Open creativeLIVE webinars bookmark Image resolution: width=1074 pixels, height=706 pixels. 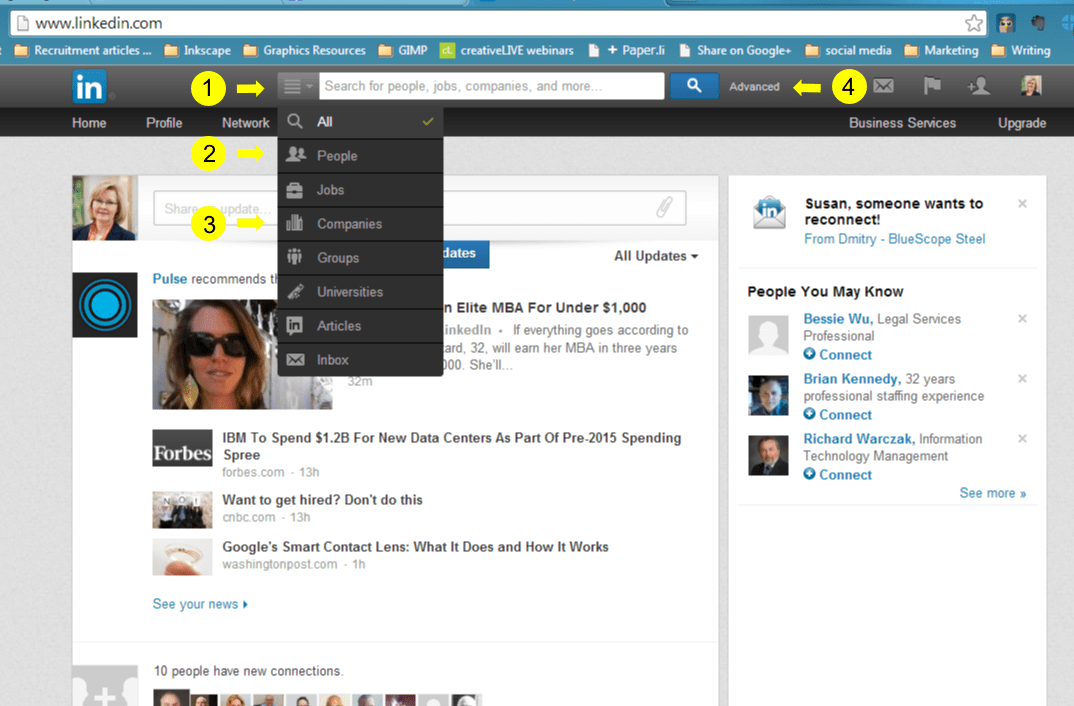(507, 51)
